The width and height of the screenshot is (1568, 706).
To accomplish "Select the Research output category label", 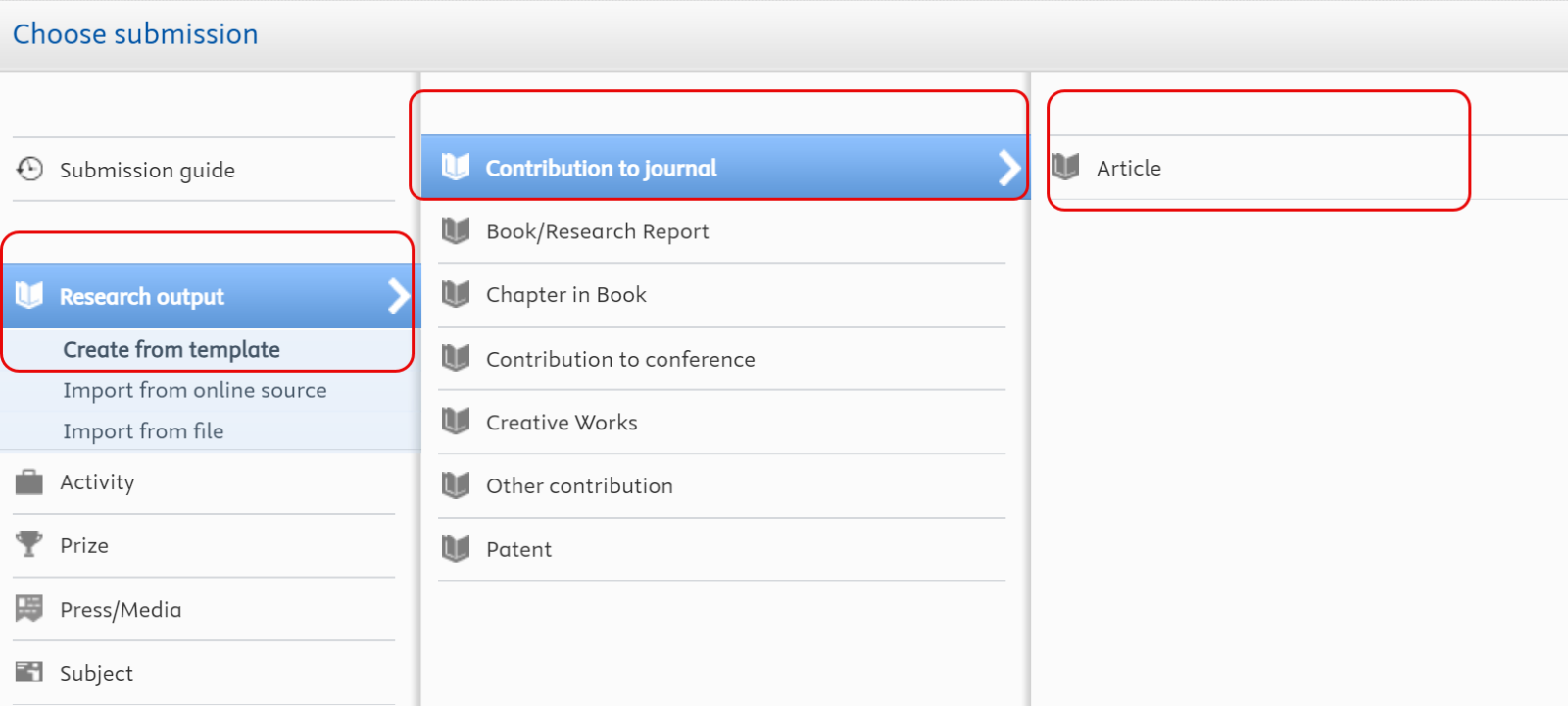I will point(142,297).
